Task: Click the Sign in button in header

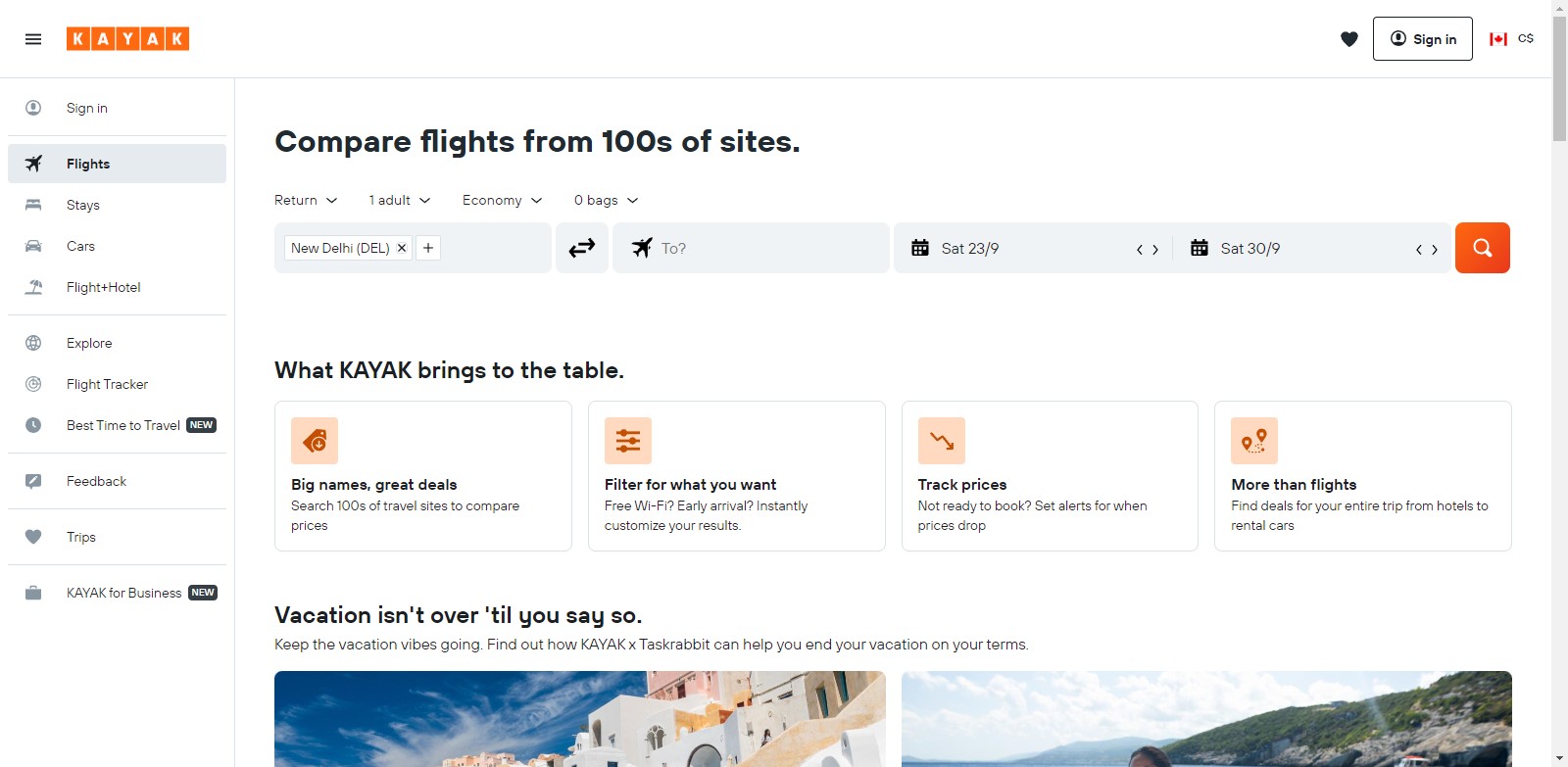Action: coord(1422,39)
